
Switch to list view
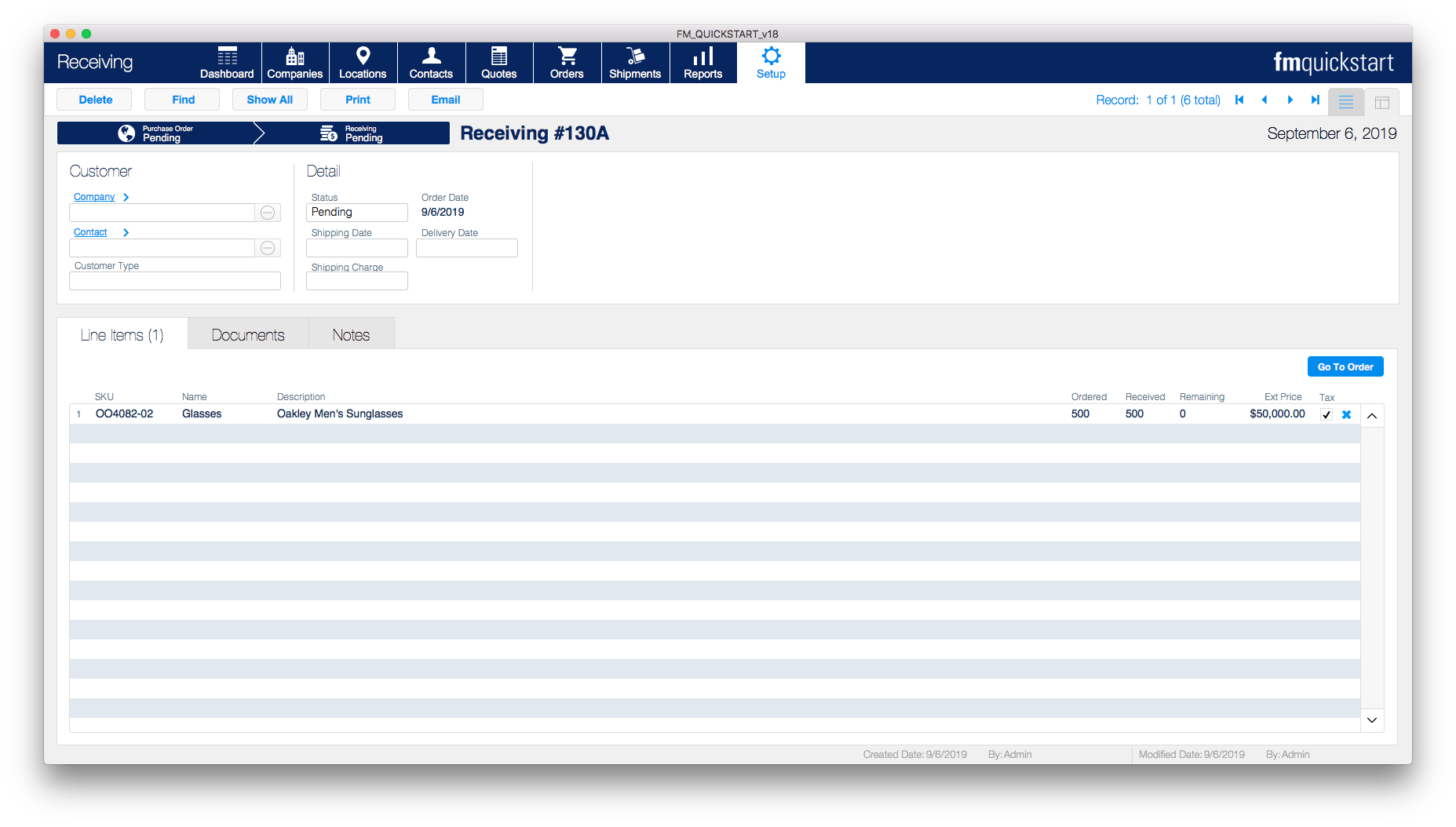point(1346,102)
